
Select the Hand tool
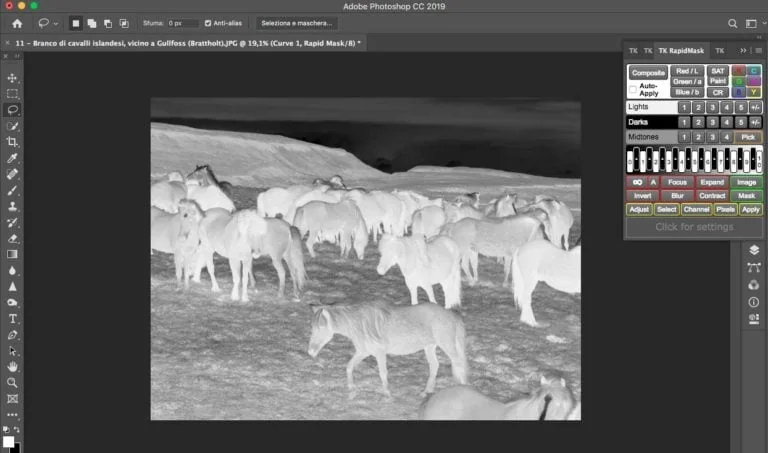(13, 366)
